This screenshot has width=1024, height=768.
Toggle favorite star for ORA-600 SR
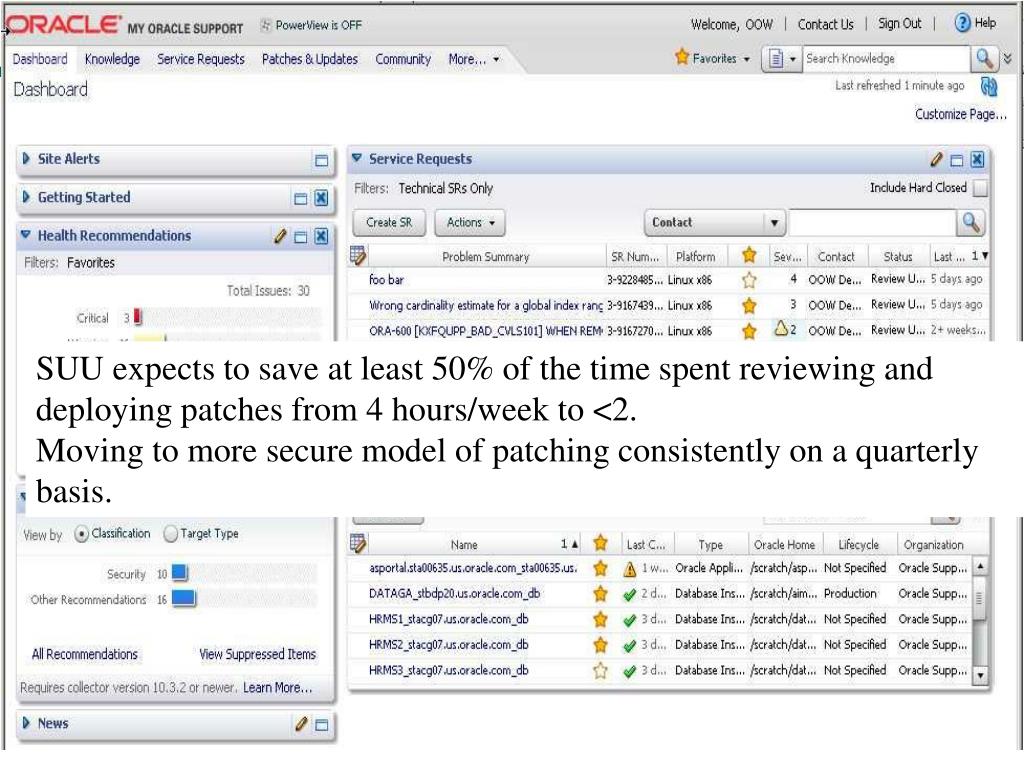[x=749, y=331]
